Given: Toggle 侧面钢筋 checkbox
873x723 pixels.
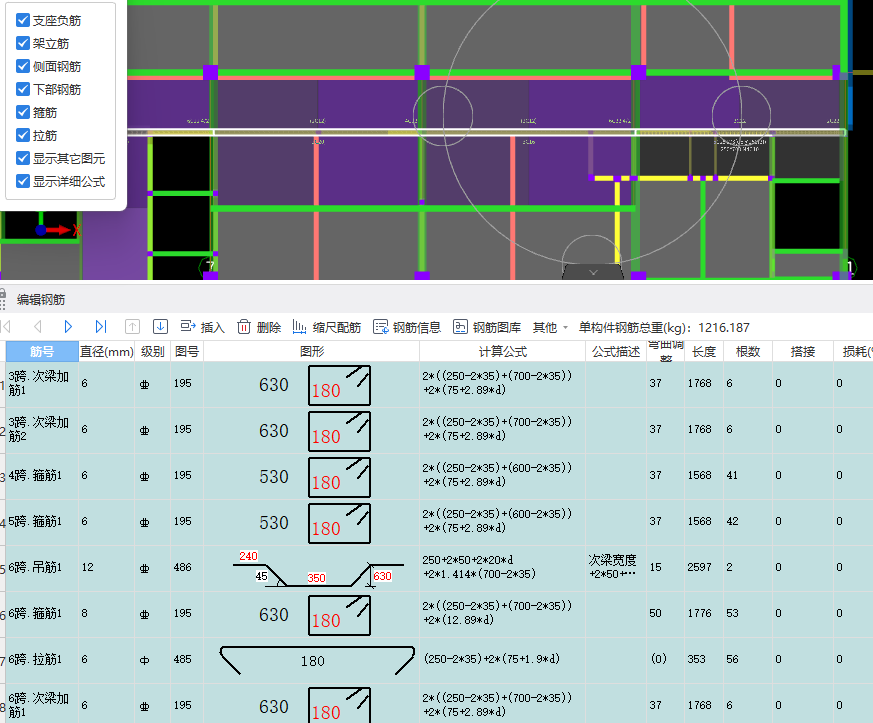Looking at the screenshot, I should (x=23, y=66).
